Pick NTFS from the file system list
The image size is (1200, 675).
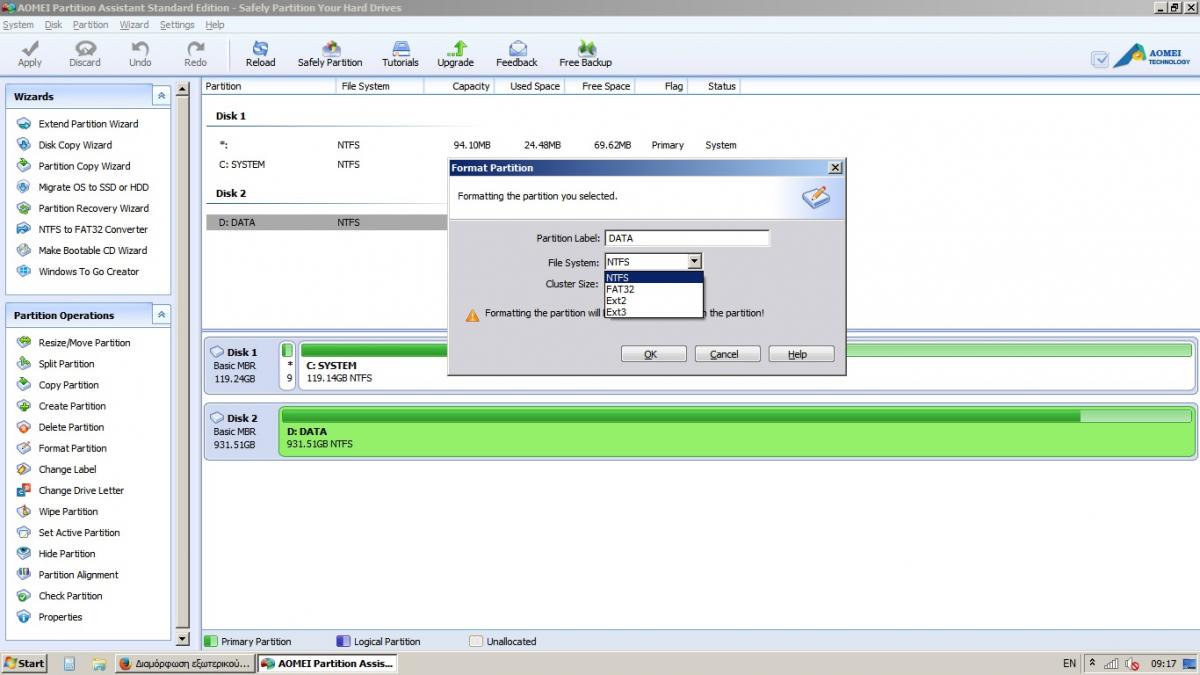click(x=654, y=277)
